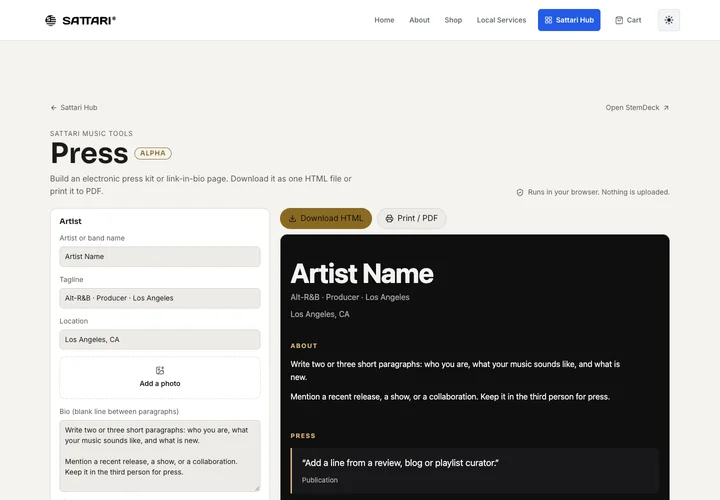Click the external arrow icon after Open StemDeck

(x=666, y=107)
